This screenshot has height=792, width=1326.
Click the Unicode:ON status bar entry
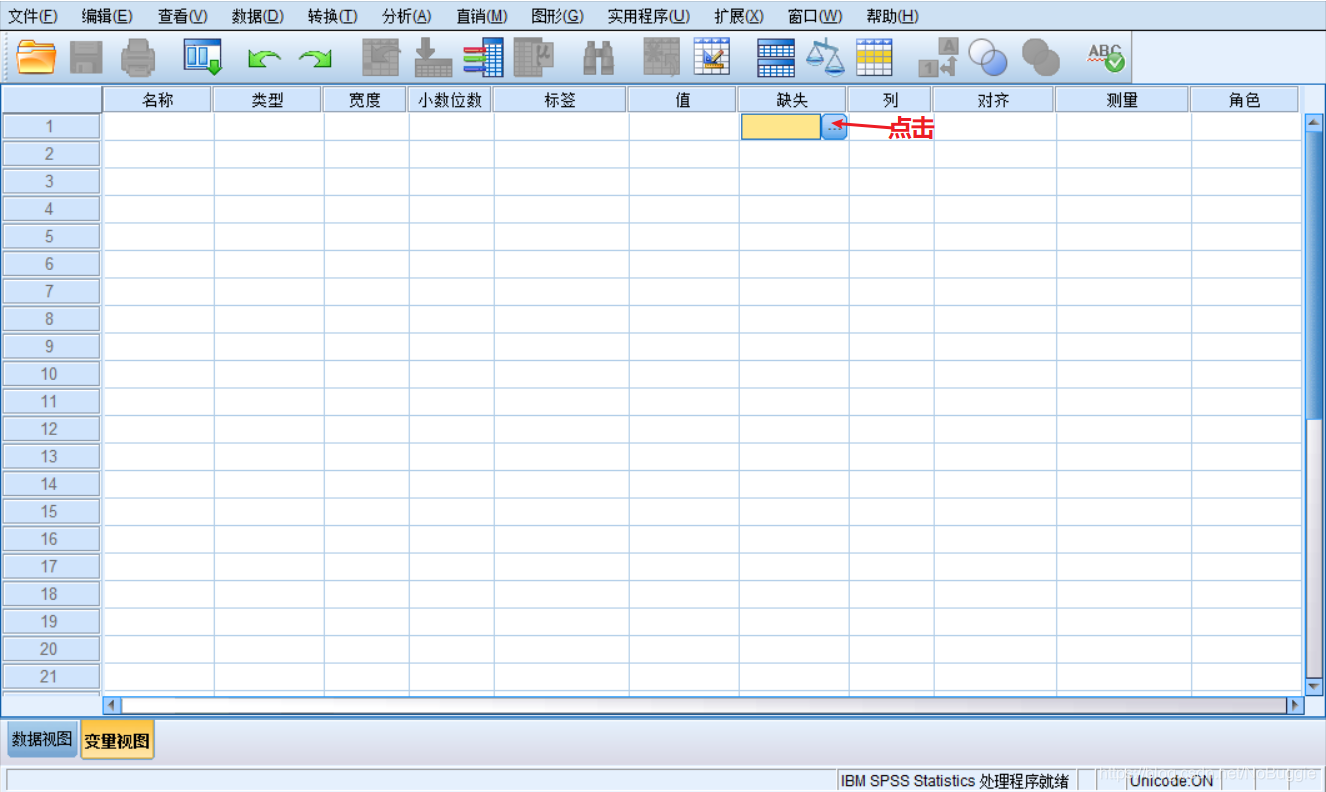click(1172, 781)
